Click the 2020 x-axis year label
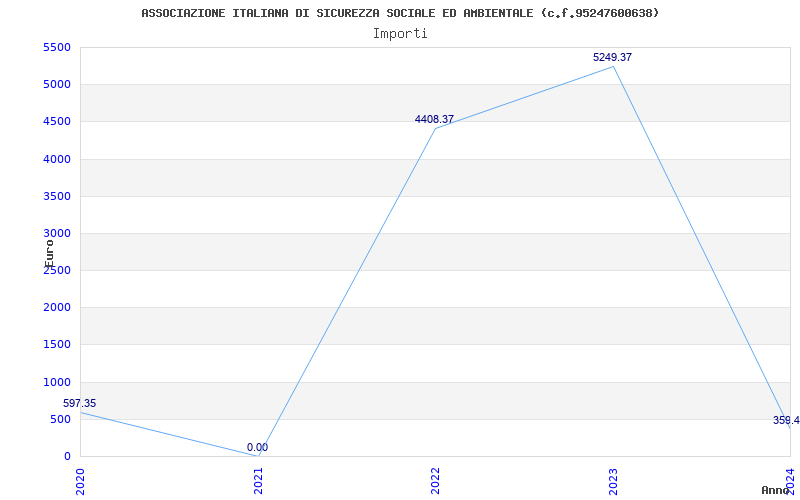800x500 pixels. coord(80,482)
